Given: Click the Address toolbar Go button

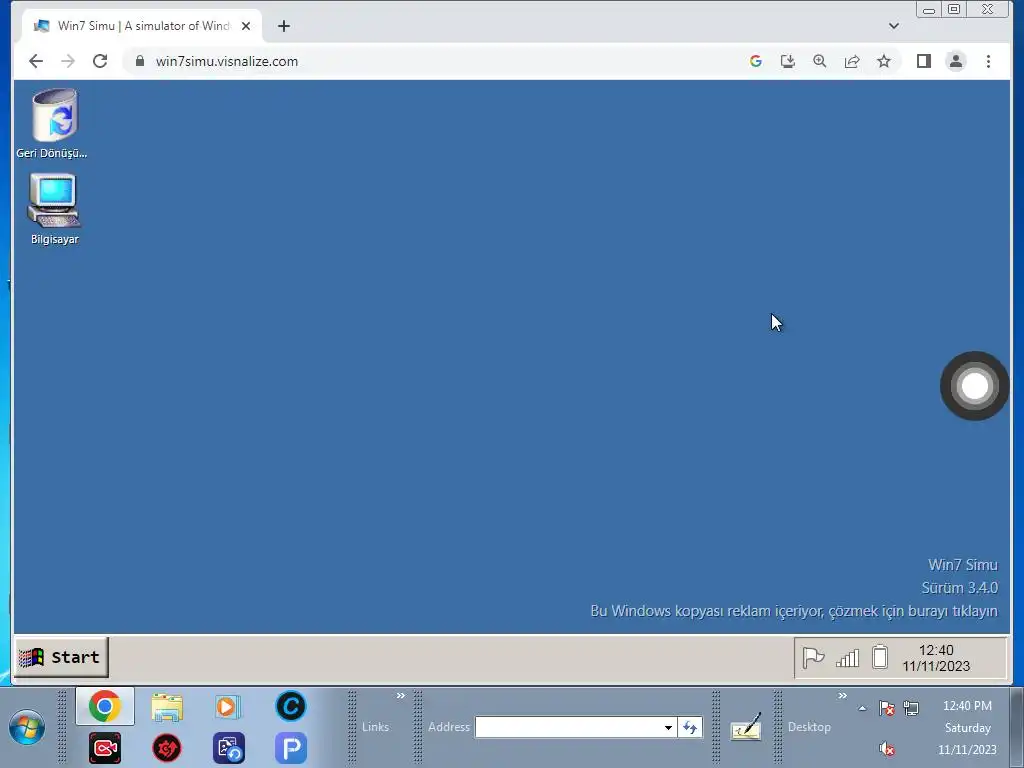Looking at the screenshot, I should coord(690,728).
